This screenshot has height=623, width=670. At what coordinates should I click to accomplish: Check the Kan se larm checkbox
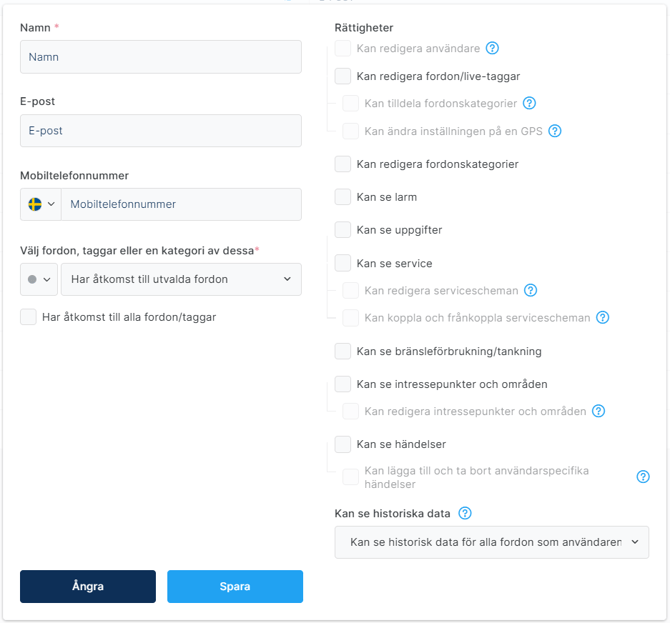(343, 197)
